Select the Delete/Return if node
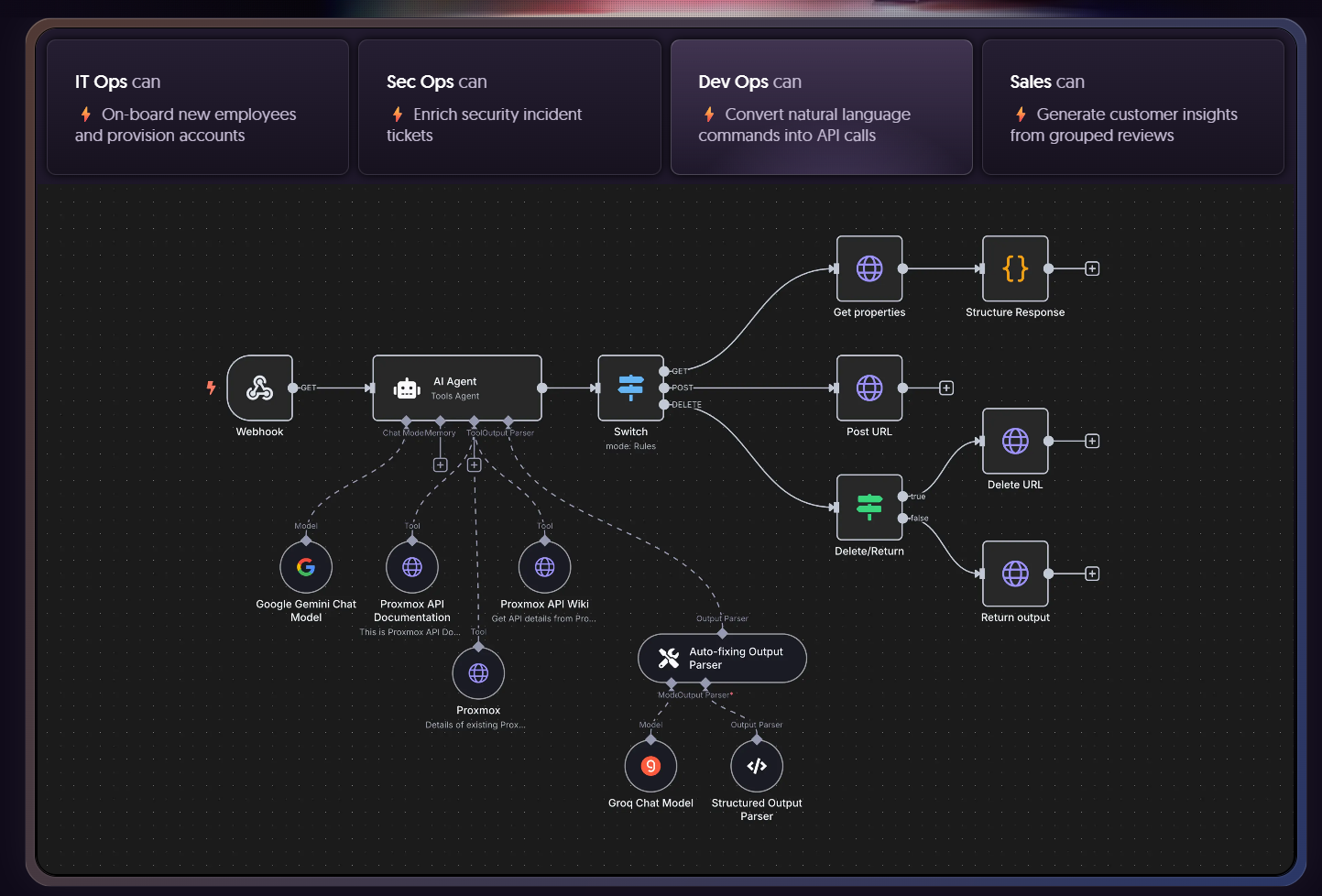 pos(869,507)
